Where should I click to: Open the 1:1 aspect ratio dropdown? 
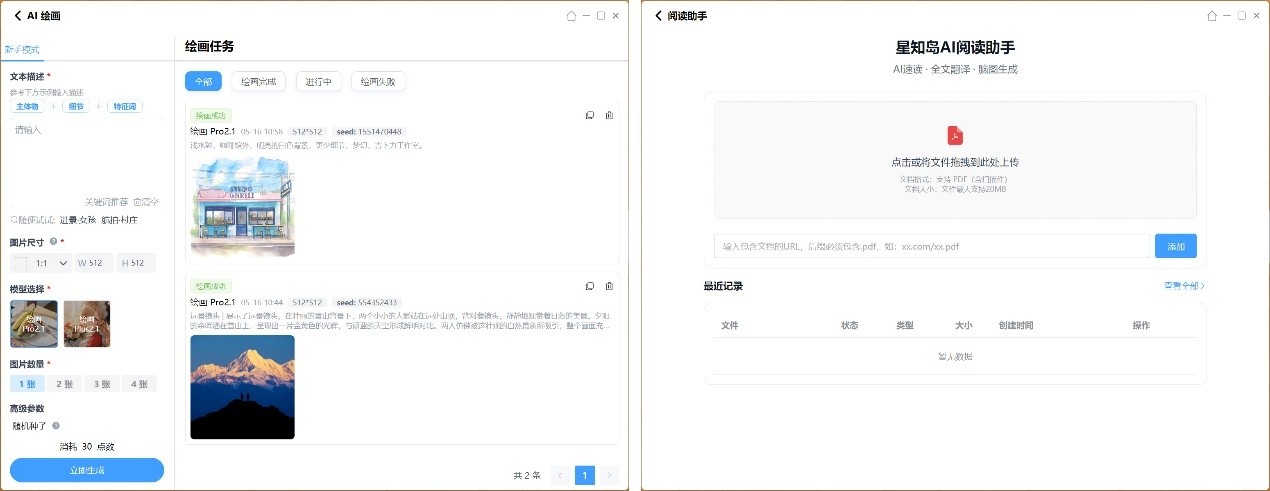pyautogui.click(x=52, y=263)
